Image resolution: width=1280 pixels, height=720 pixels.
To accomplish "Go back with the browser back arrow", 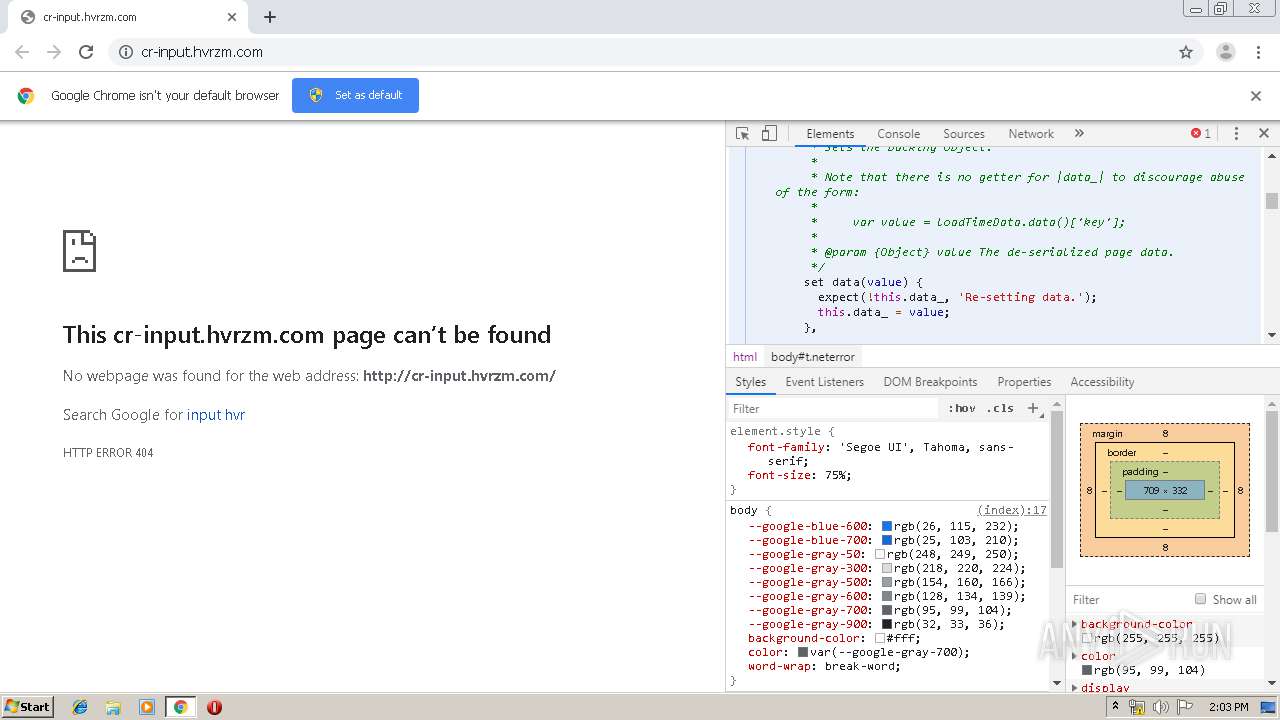I will [x=22, y=52].
